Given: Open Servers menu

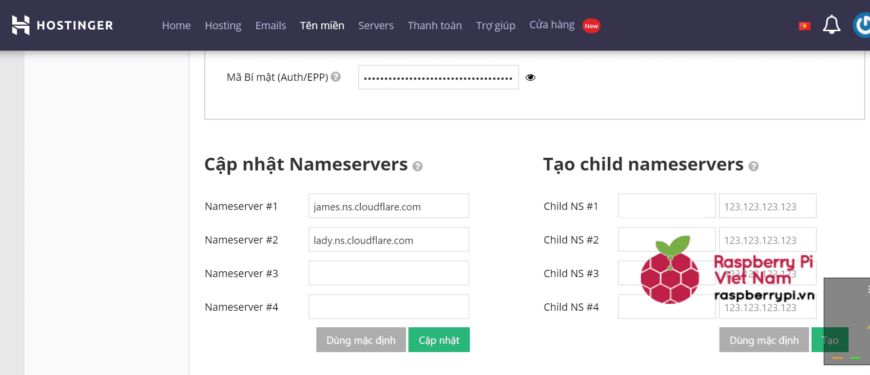Looking at the screenshot, I should 376,26.
